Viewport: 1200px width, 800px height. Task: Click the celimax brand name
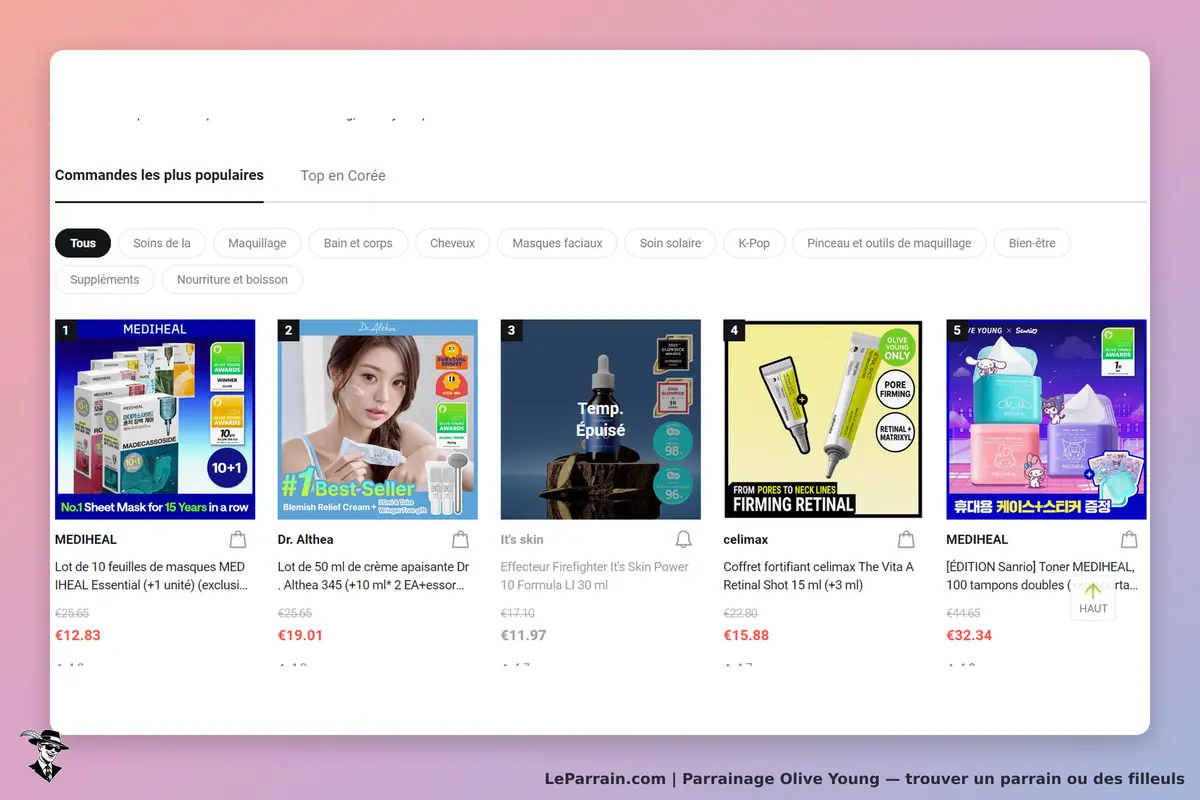pos(746,540)
